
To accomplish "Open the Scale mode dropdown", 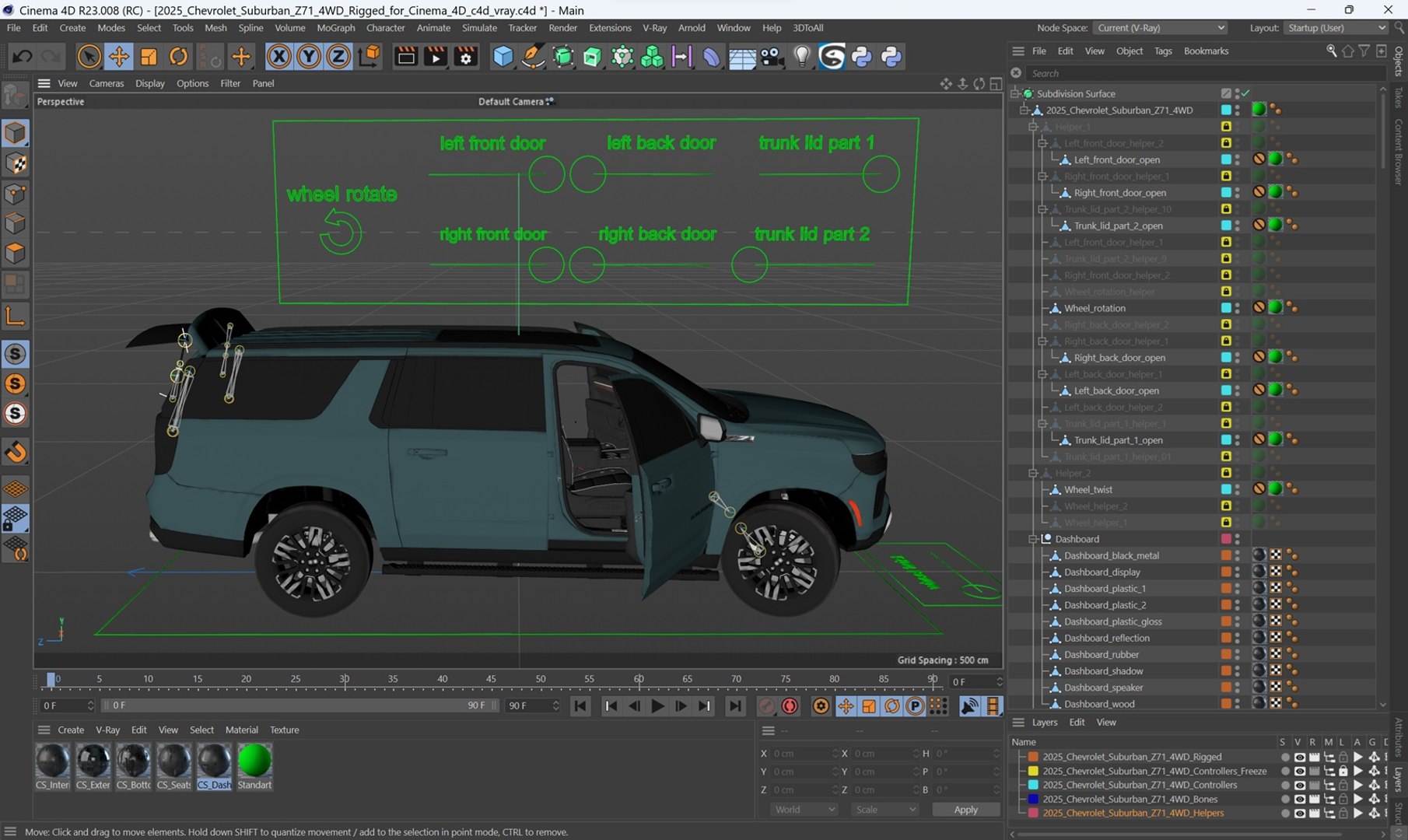I will [x=885, y=810].
